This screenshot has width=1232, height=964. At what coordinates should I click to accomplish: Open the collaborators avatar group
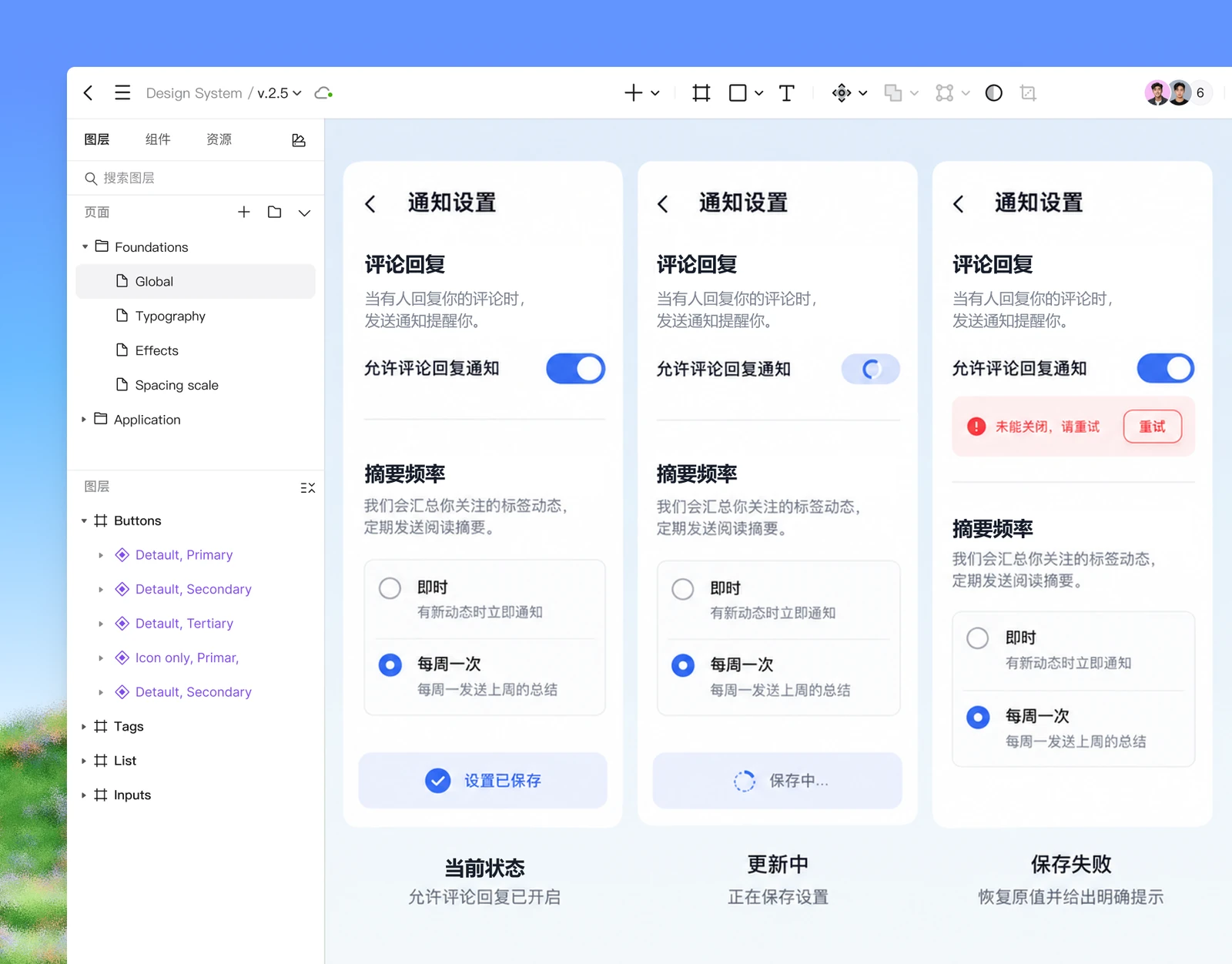[x=1178, y=93]
